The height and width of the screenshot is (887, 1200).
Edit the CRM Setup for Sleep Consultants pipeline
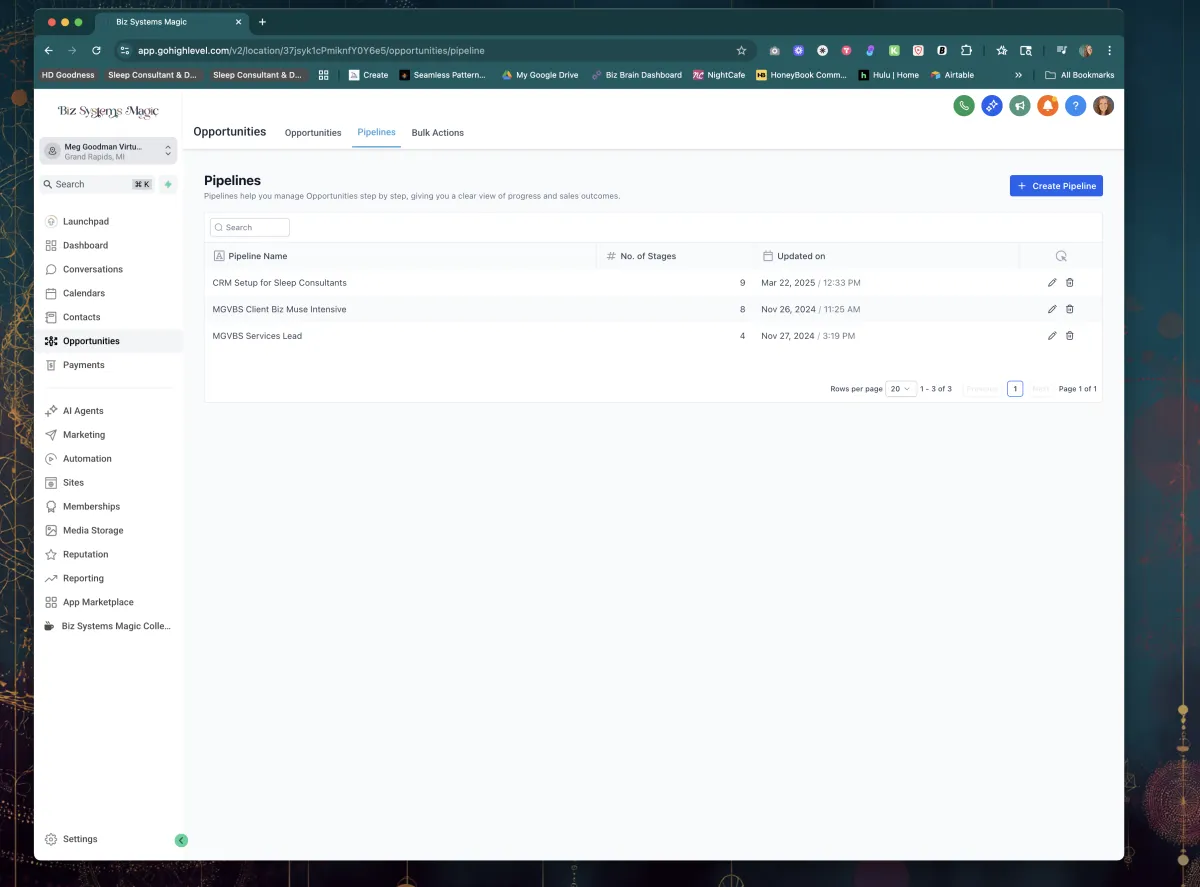[1052, 283]
